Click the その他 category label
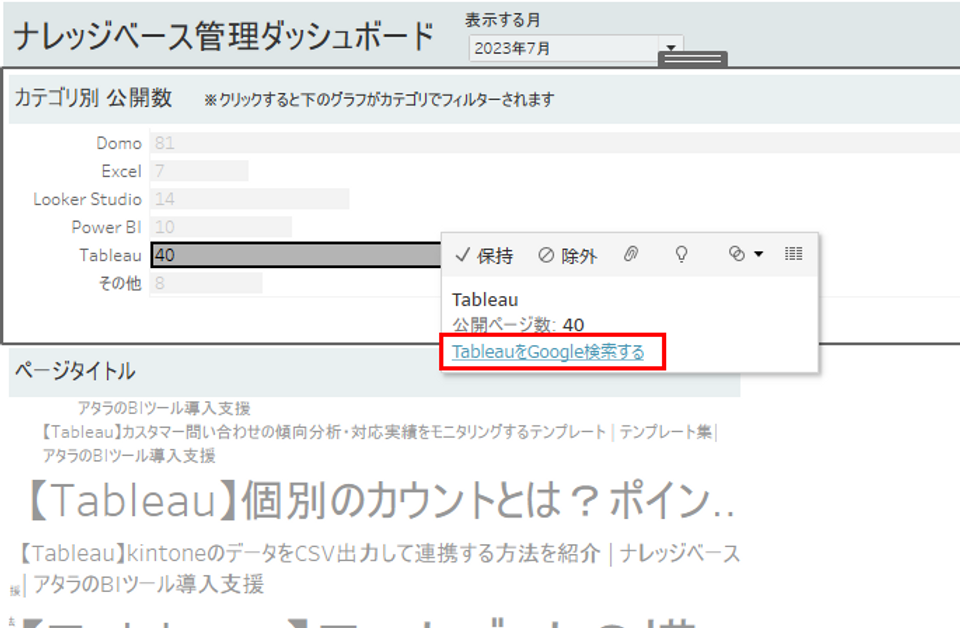The image size is (960, 628). click(120, 283)
